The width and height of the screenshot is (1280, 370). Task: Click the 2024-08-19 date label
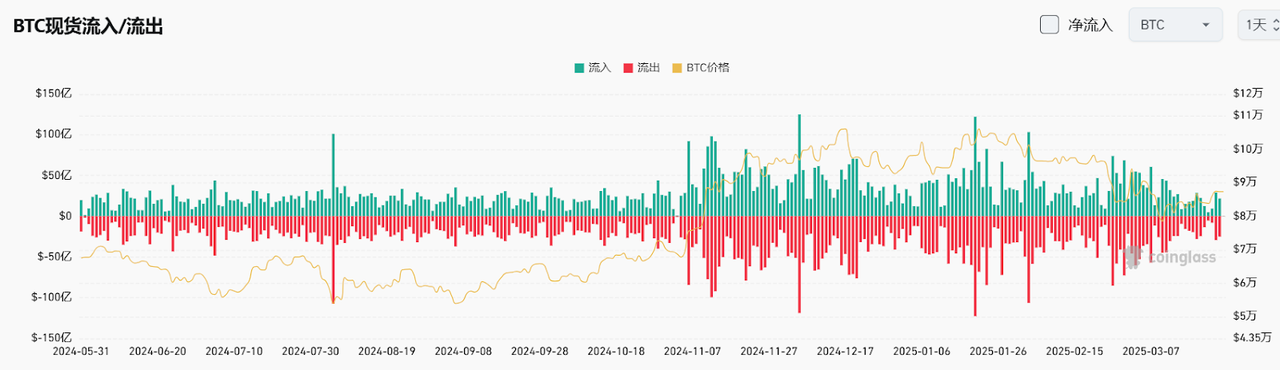pyautogui.click(x=386, y=352)
